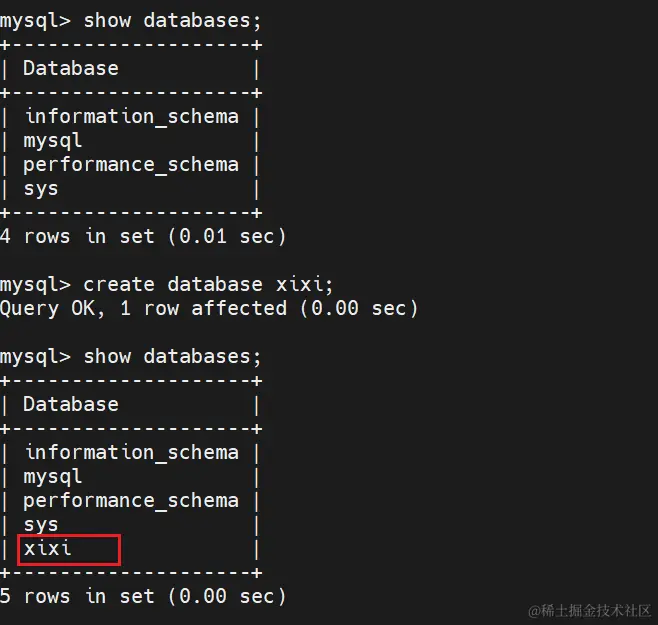Select 'information_schema' in the first result
This screenshot has height=625, width=658.
click(x=131, y=116)
